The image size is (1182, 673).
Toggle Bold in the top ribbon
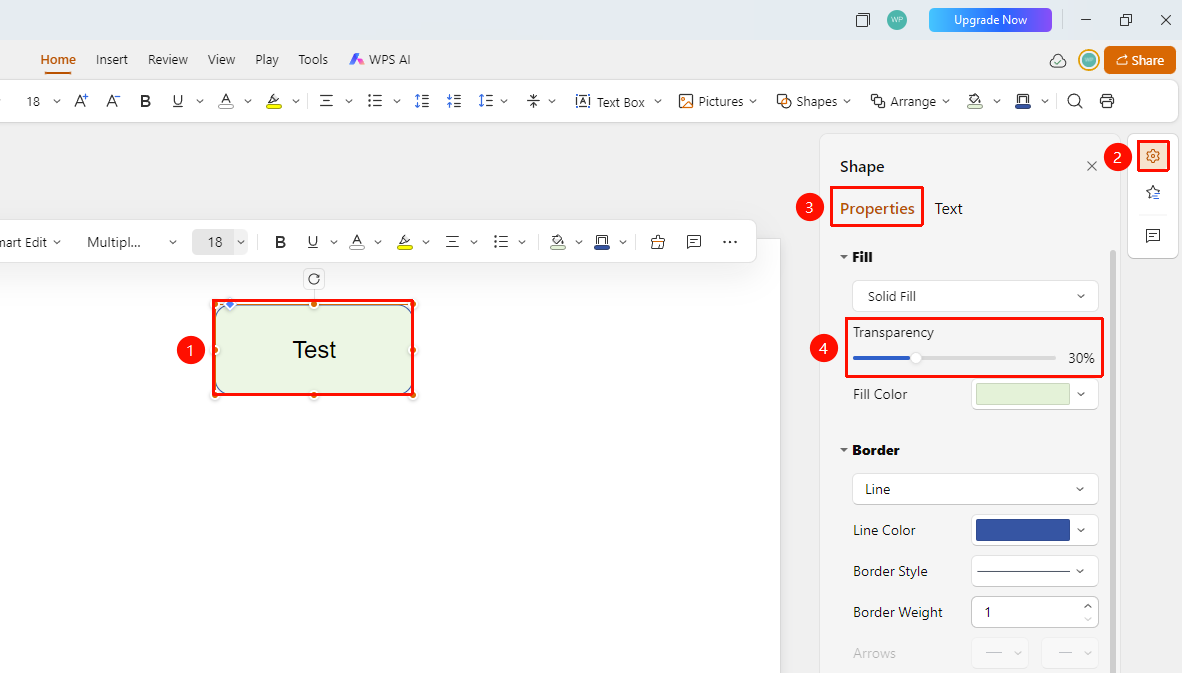(145, 101)
